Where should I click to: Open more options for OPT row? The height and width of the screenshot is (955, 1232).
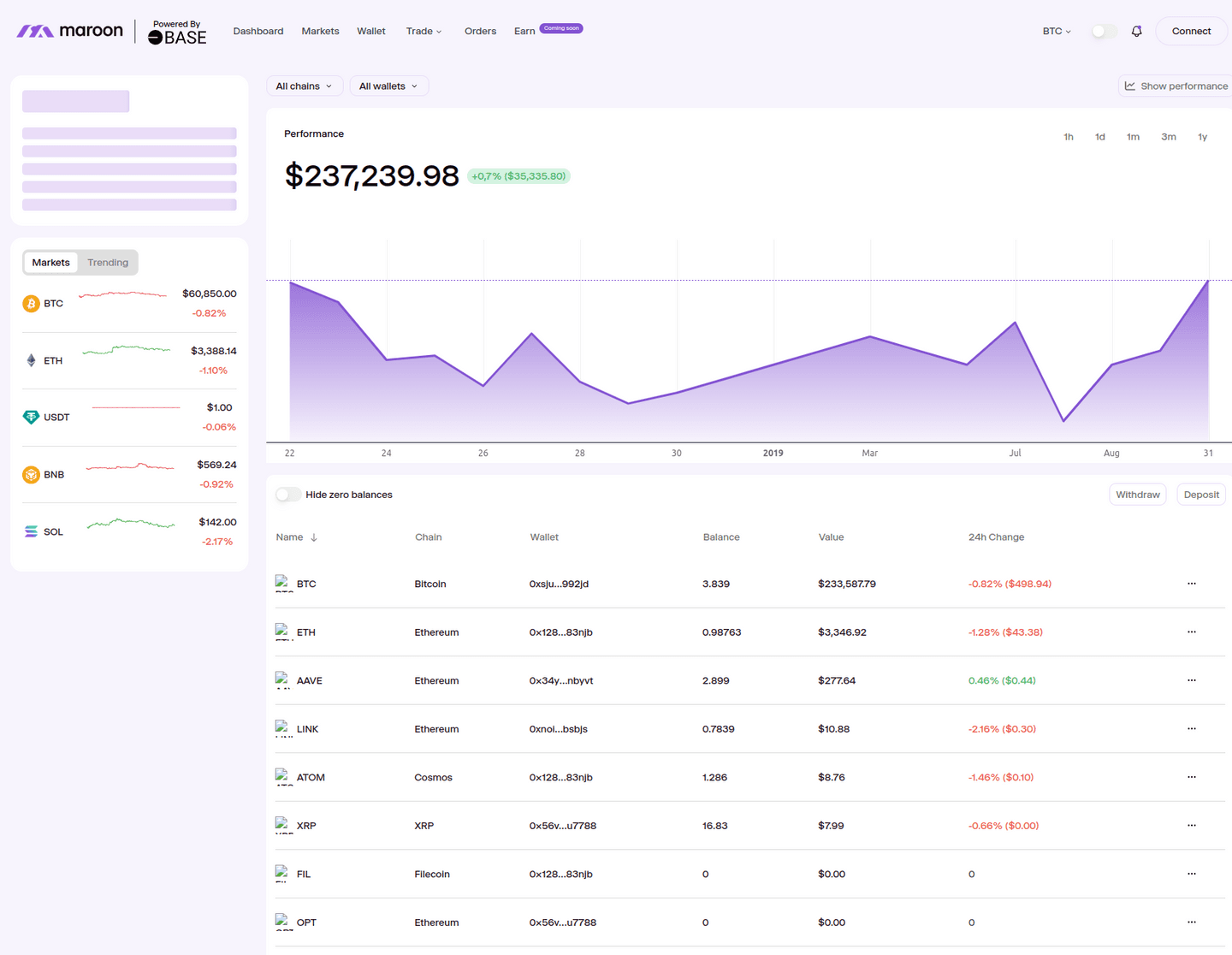coord(1192,922)
